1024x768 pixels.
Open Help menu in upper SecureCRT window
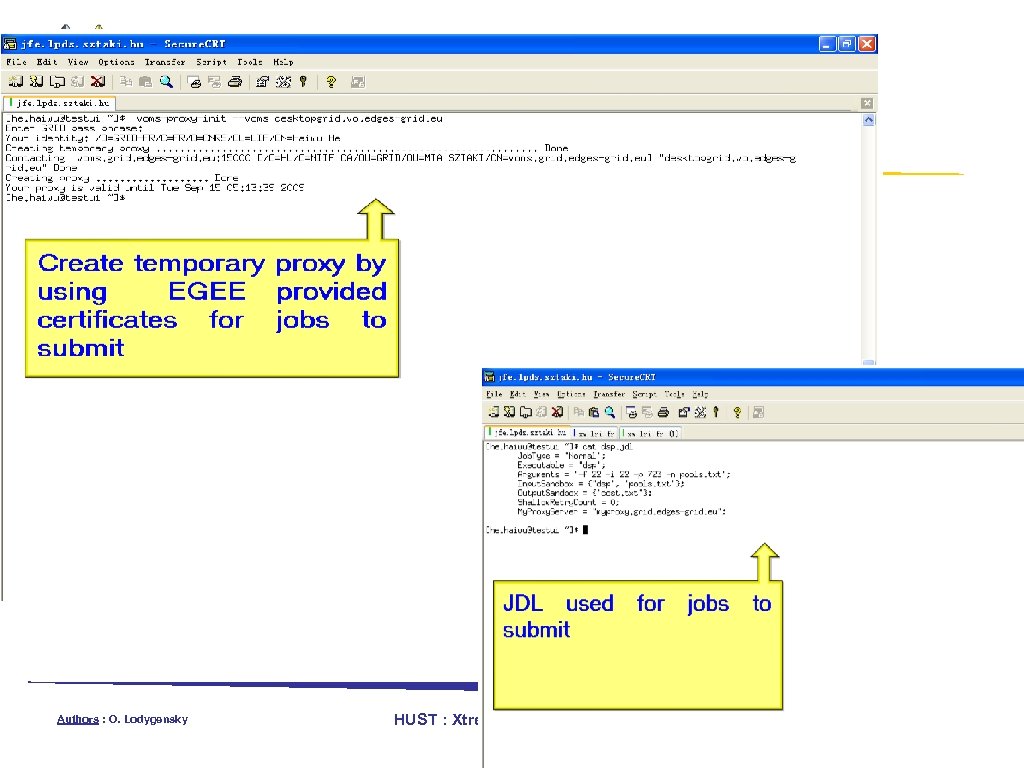(x=283, y=62)
